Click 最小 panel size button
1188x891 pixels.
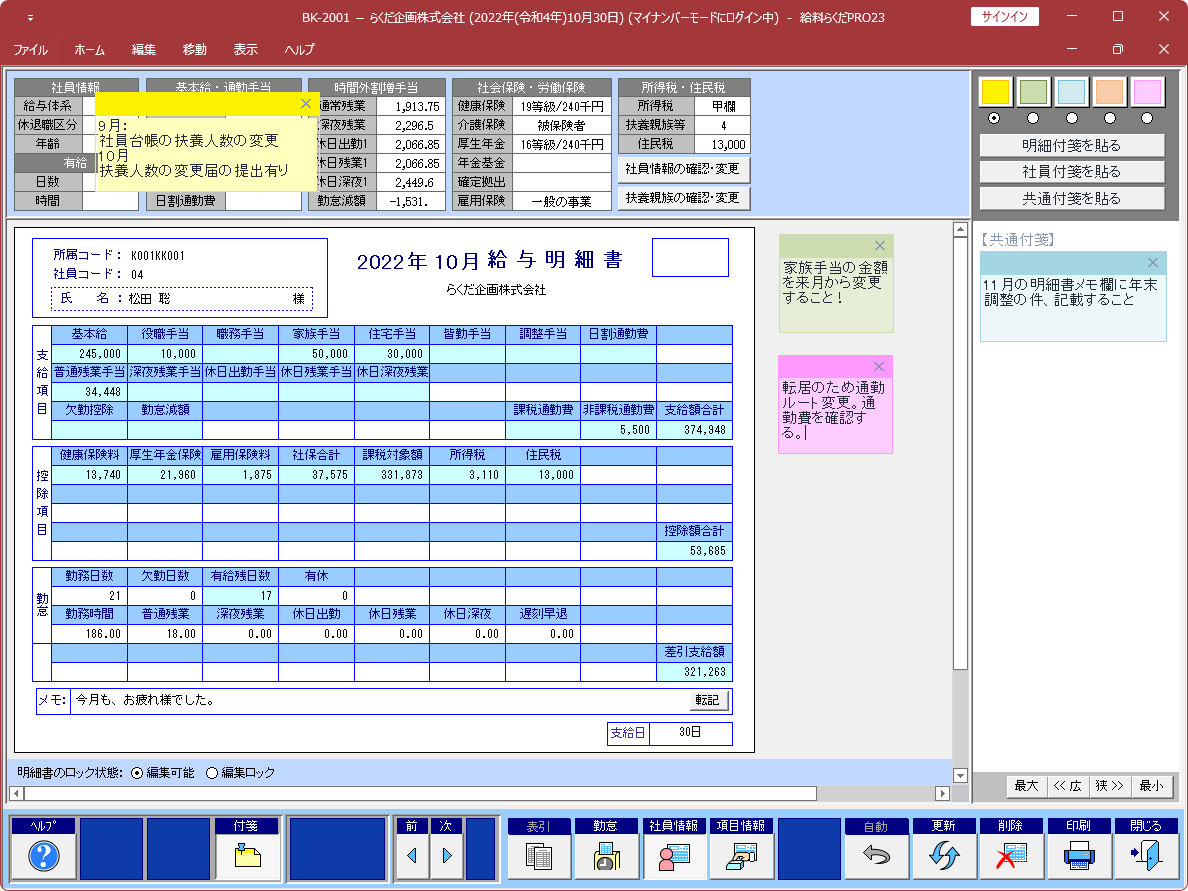(x=1151, y=786)
